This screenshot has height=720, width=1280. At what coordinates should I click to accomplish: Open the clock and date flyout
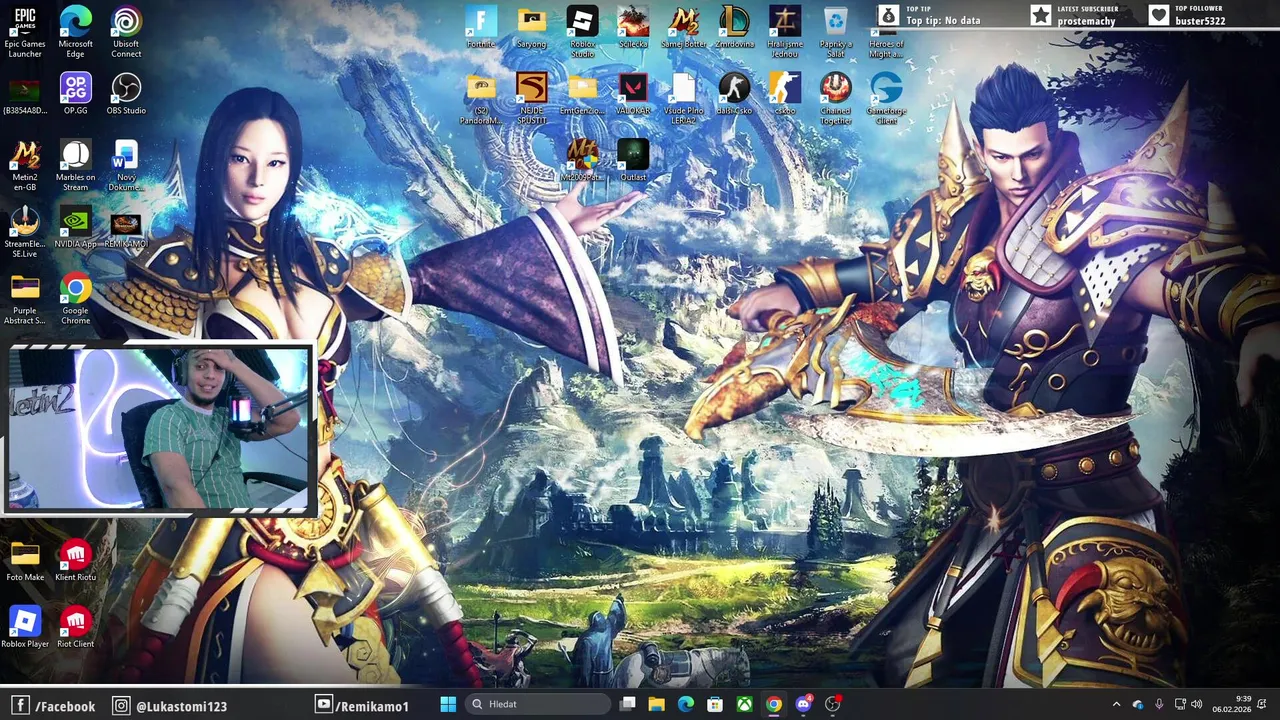coord(1231,704)
